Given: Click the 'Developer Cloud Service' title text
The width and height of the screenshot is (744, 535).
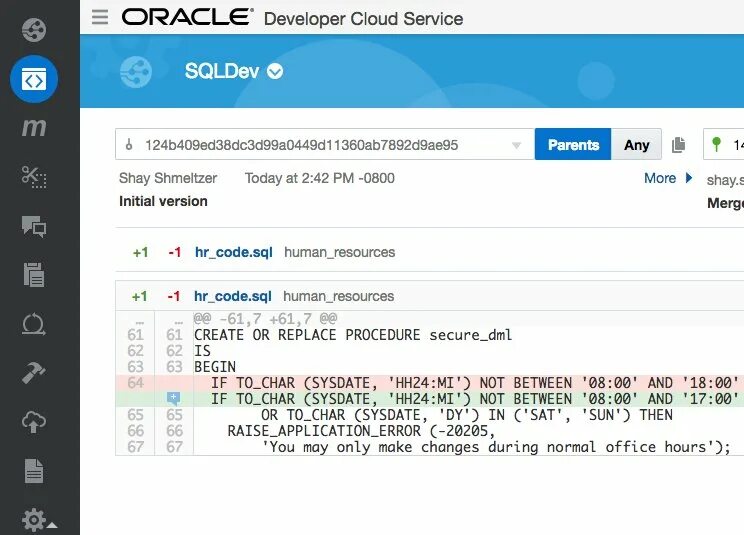Looking at the screenshot, I should (363, 18).
